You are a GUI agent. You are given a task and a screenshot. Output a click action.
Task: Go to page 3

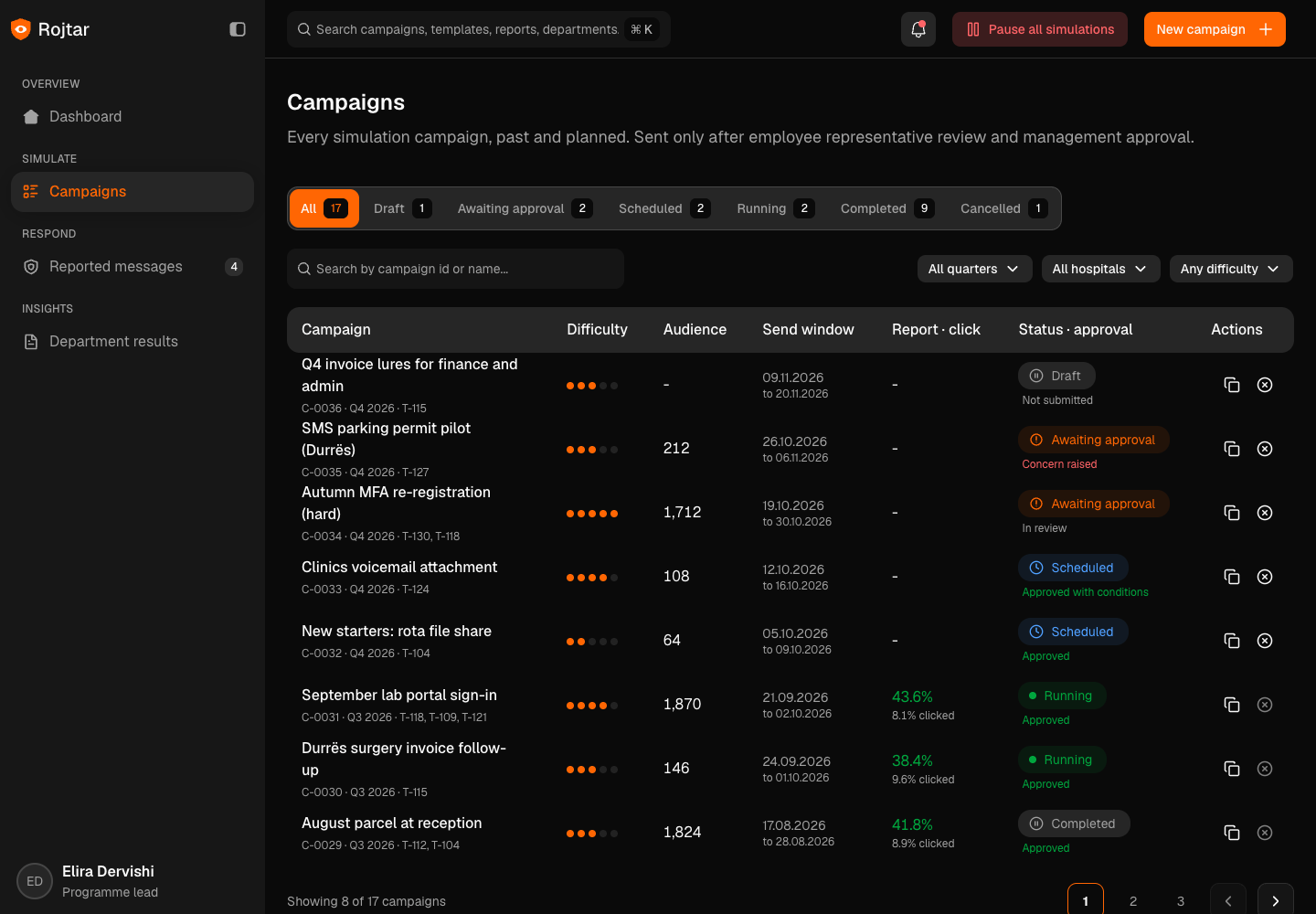(x=1181, y=901)
